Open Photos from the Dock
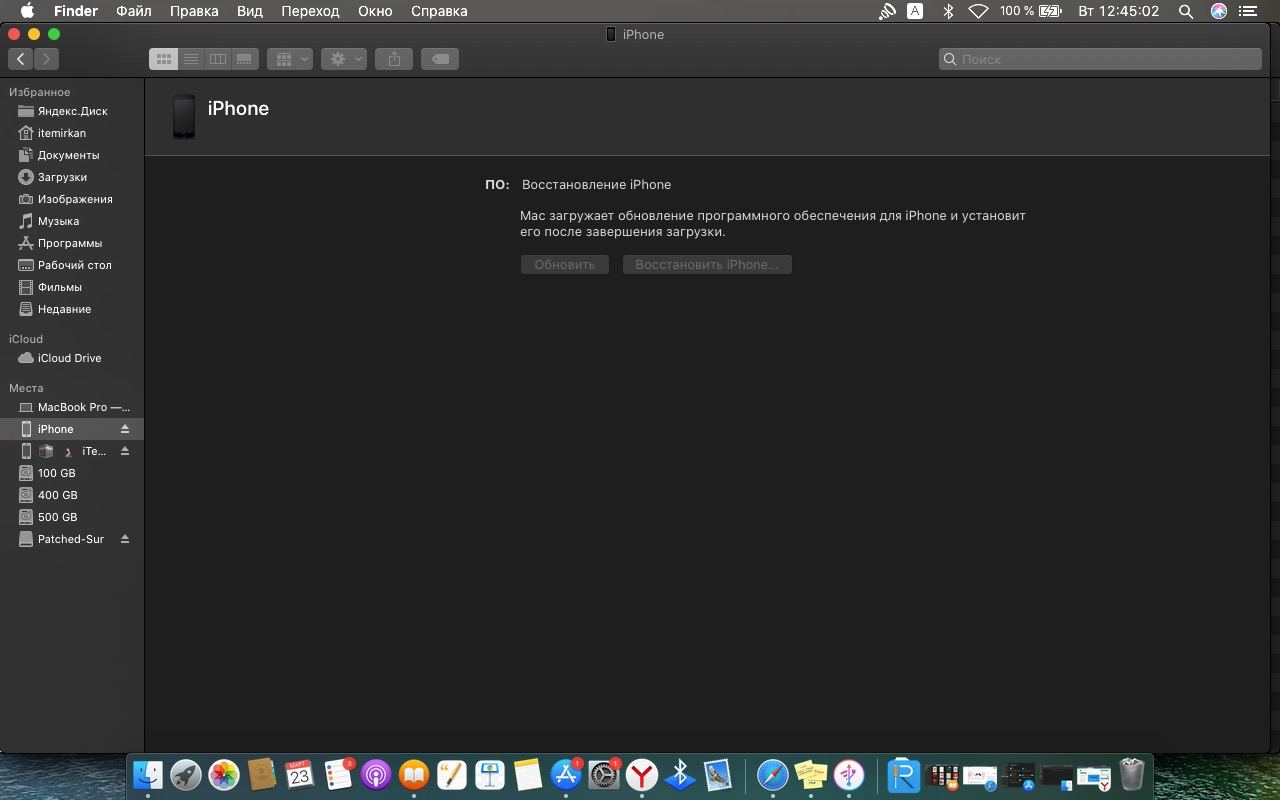 (223, 774)
